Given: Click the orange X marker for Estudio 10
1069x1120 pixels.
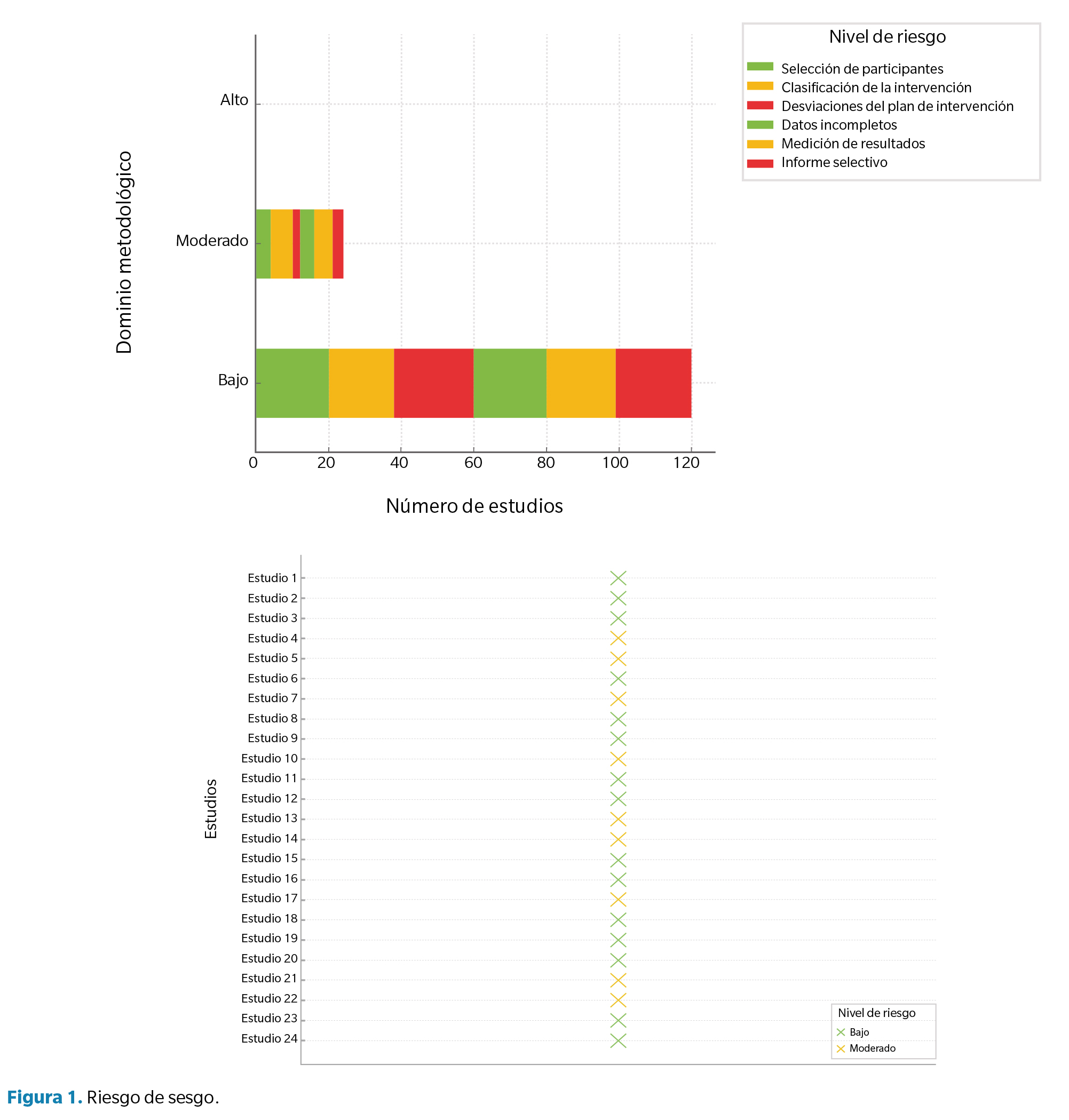Looking at the screenshot, I should [617, 759].
